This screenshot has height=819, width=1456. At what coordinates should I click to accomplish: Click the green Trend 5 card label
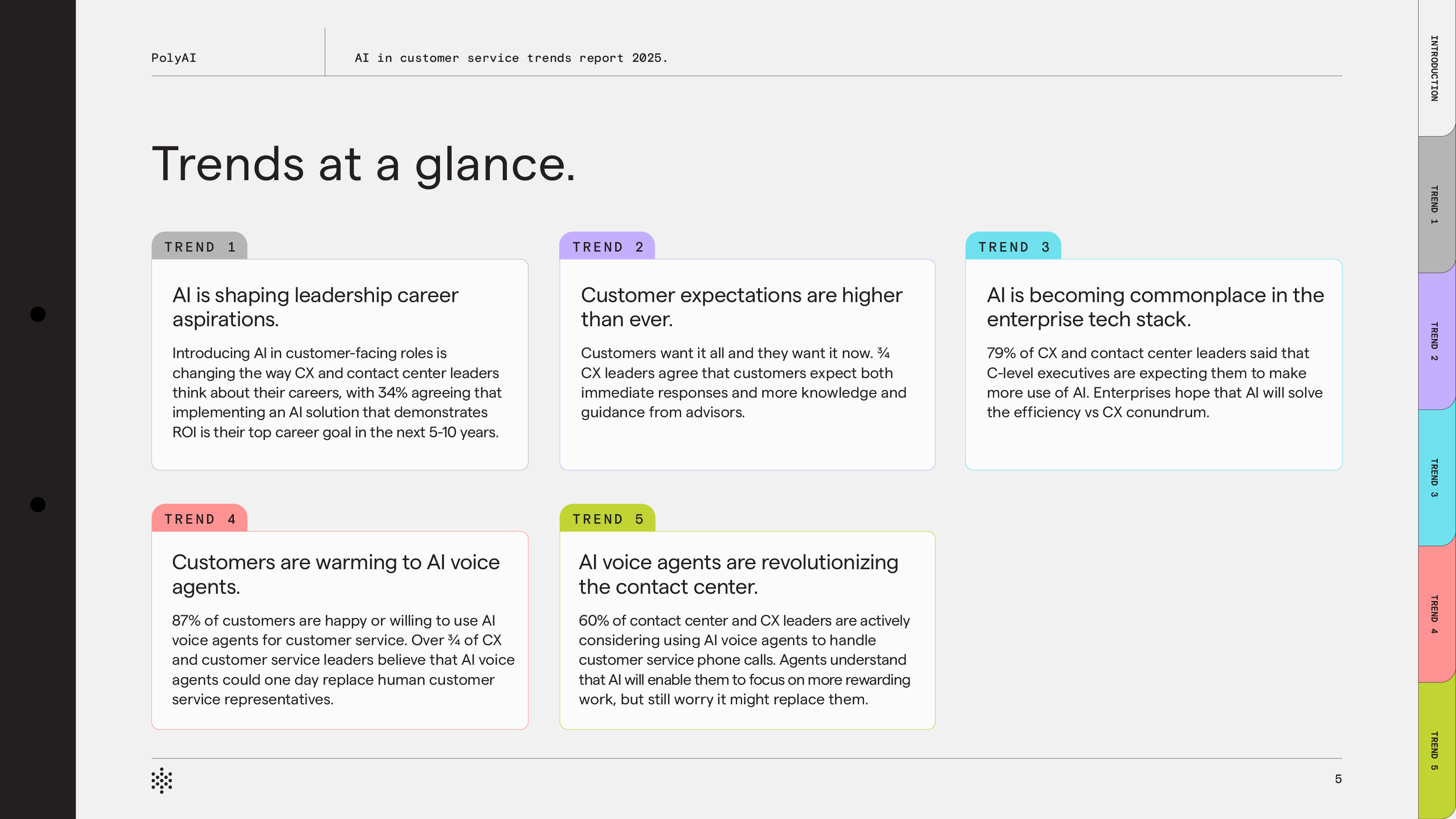click(x=607, y=519)
